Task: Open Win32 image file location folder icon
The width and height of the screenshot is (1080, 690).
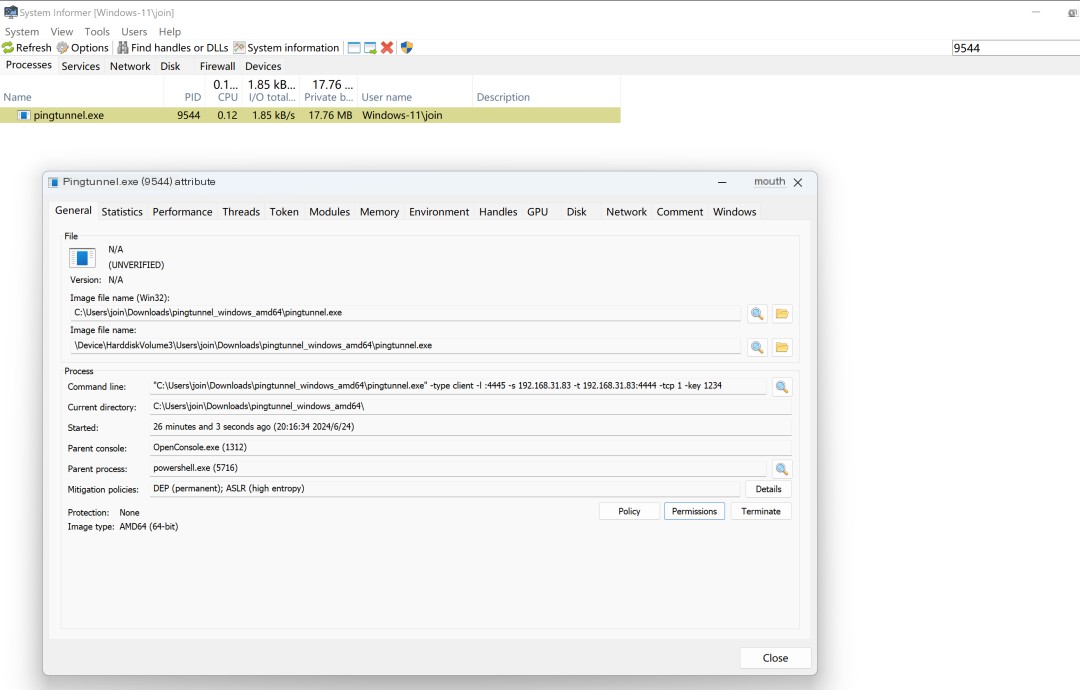Action: [x=782, y=313]
